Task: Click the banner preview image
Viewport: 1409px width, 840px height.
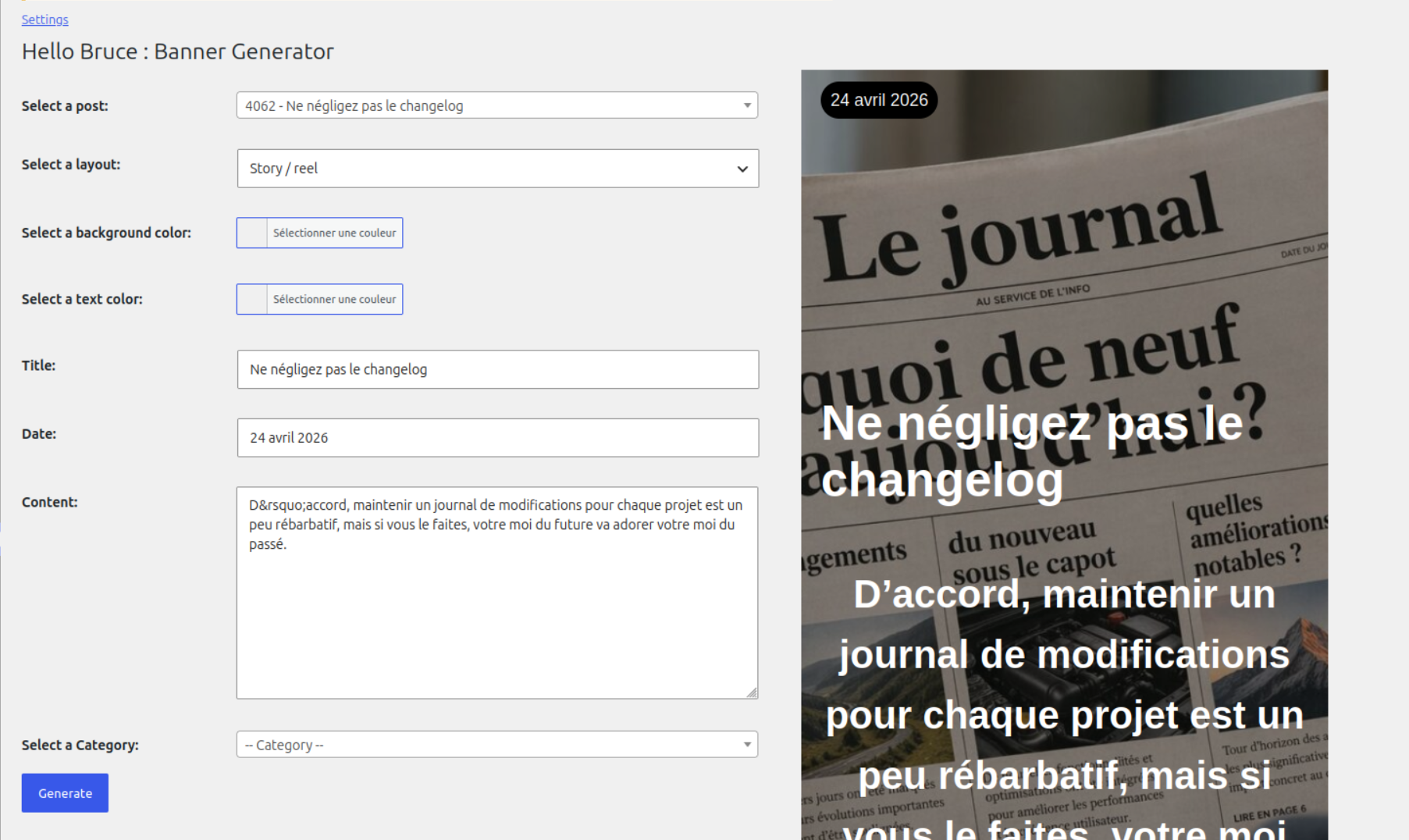Action: coord(1064,455)
